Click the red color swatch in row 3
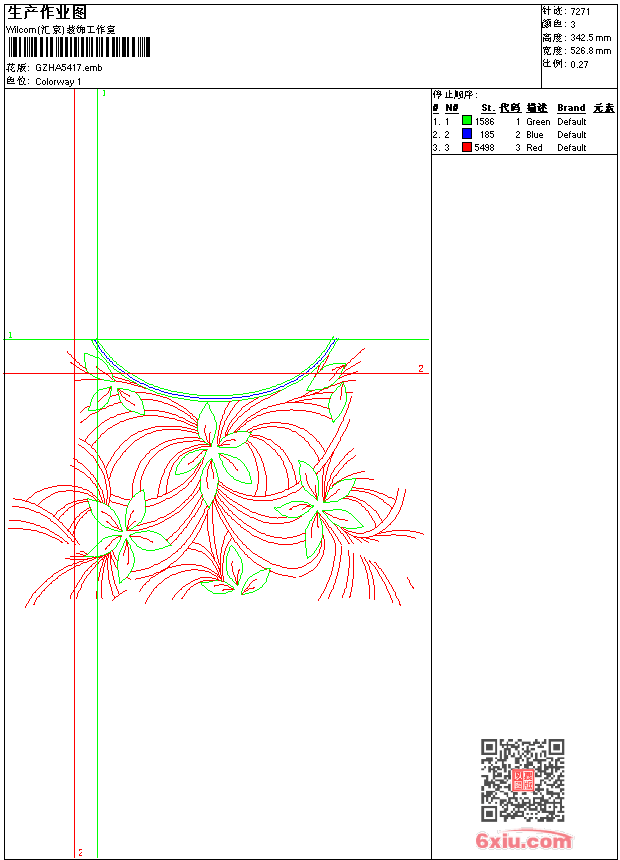Image resolution: width=620 pixels, height=860 pixels. pos(466,147)
